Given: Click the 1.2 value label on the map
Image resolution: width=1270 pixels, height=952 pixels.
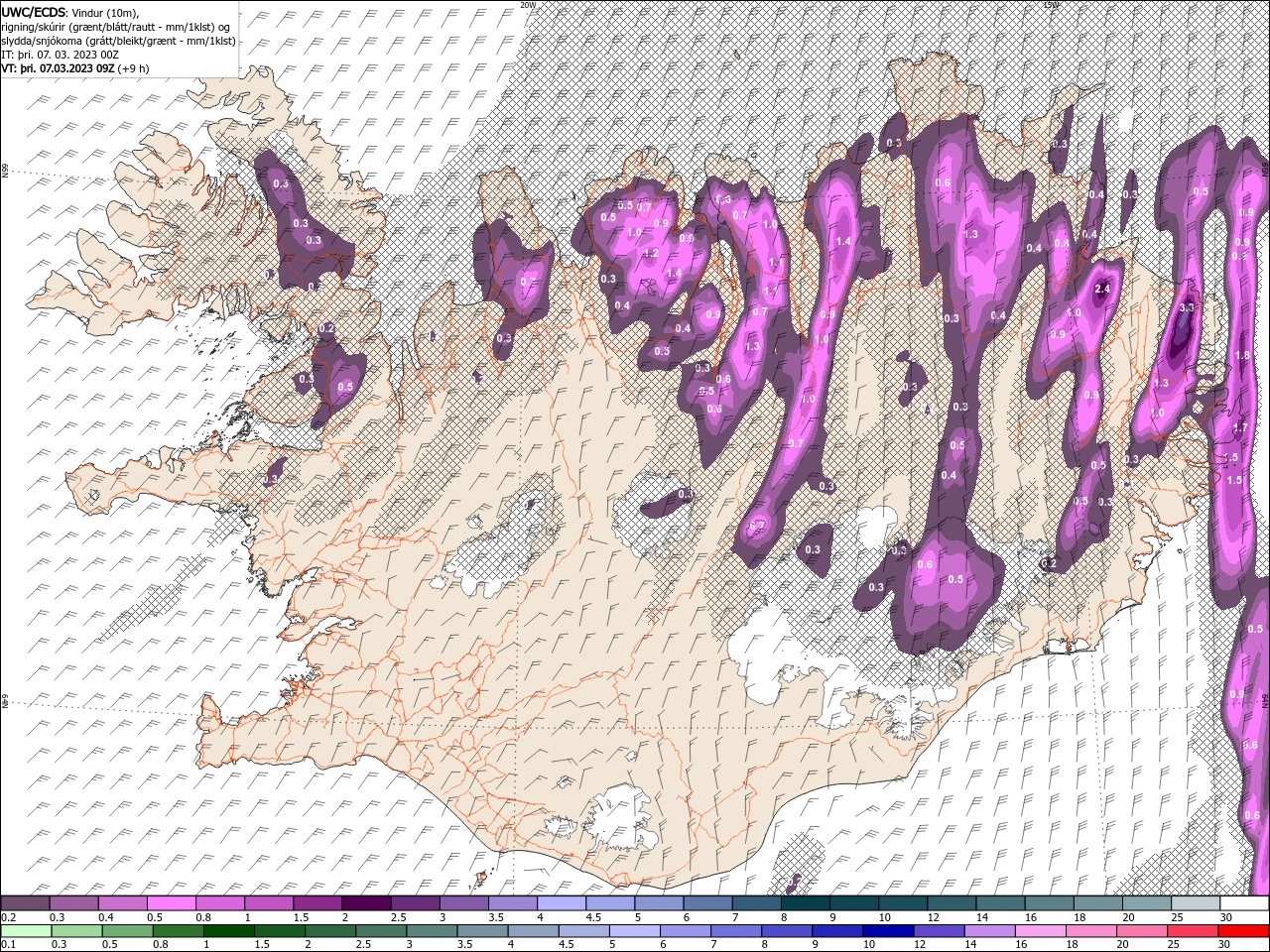Looking at the screenshot, I should coord(651,253).
